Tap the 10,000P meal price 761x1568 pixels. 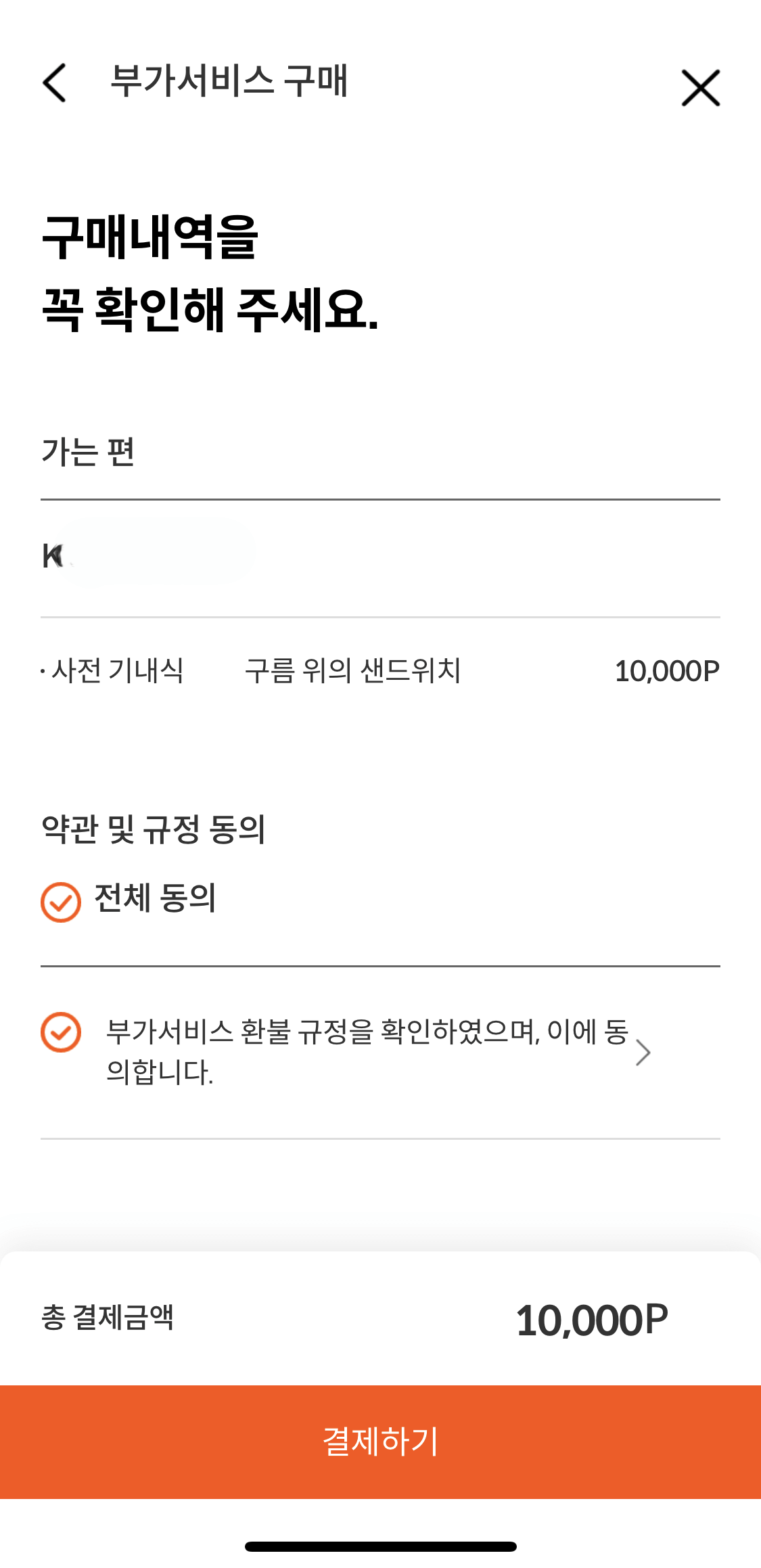click(667, 671)
